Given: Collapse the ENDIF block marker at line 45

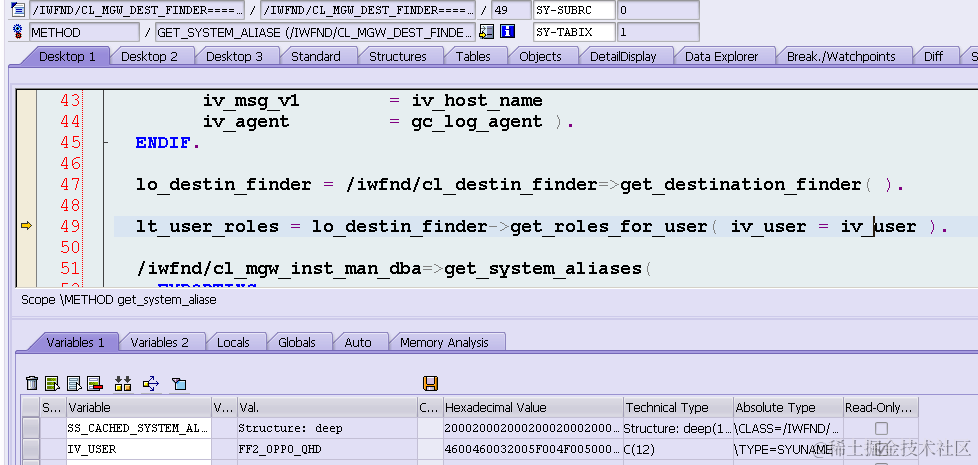Looking at the screenshot, I should point(105,143).
